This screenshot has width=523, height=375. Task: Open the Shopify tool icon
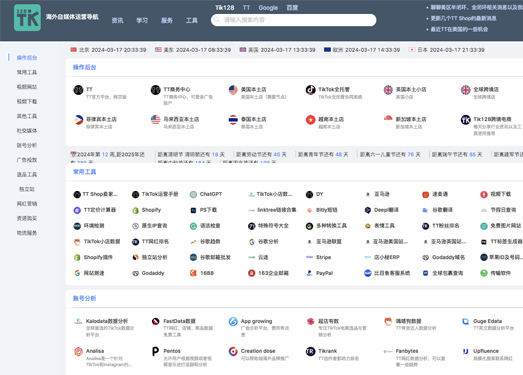click(135, 210)
